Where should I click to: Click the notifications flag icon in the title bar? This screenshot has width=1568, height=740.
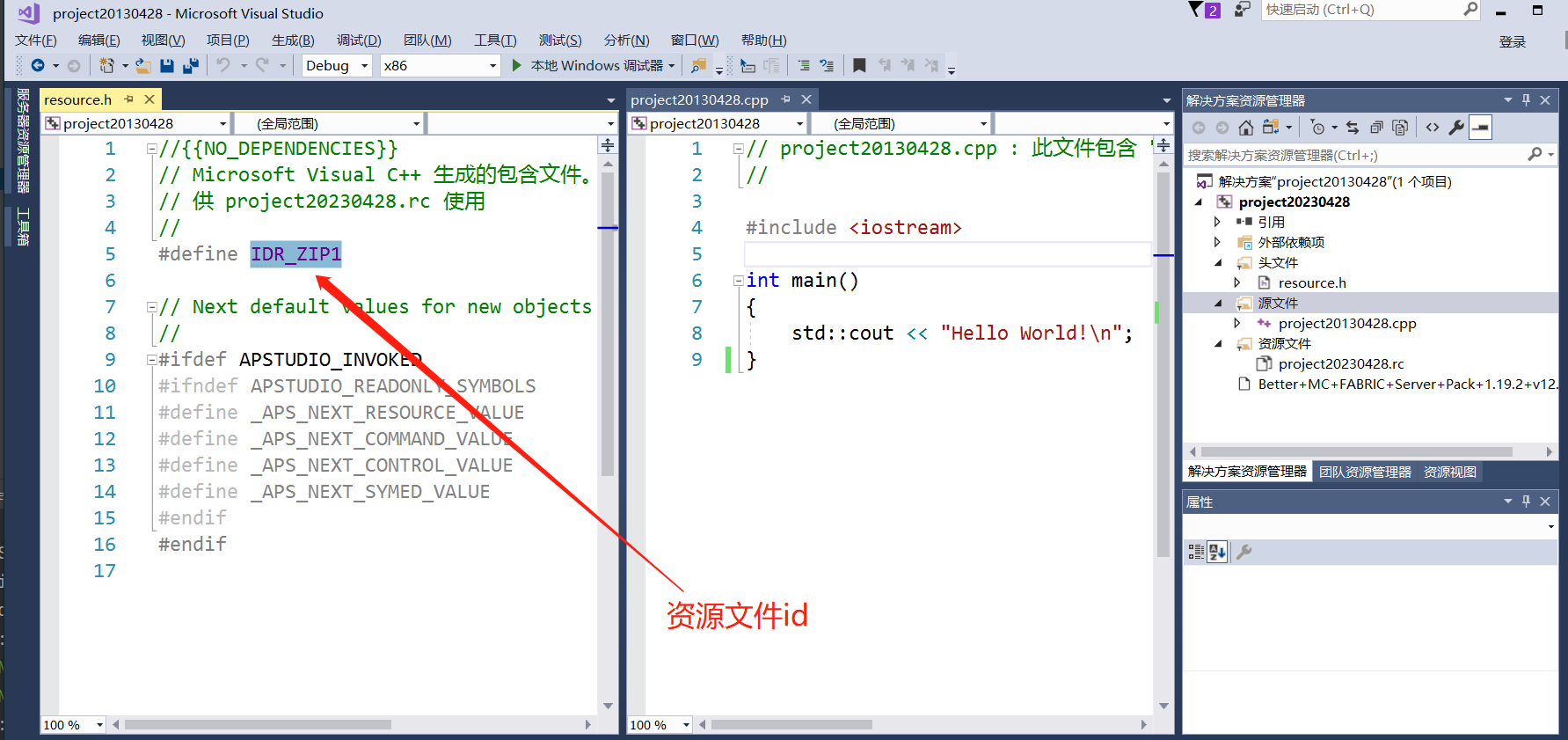point(1197,10)
